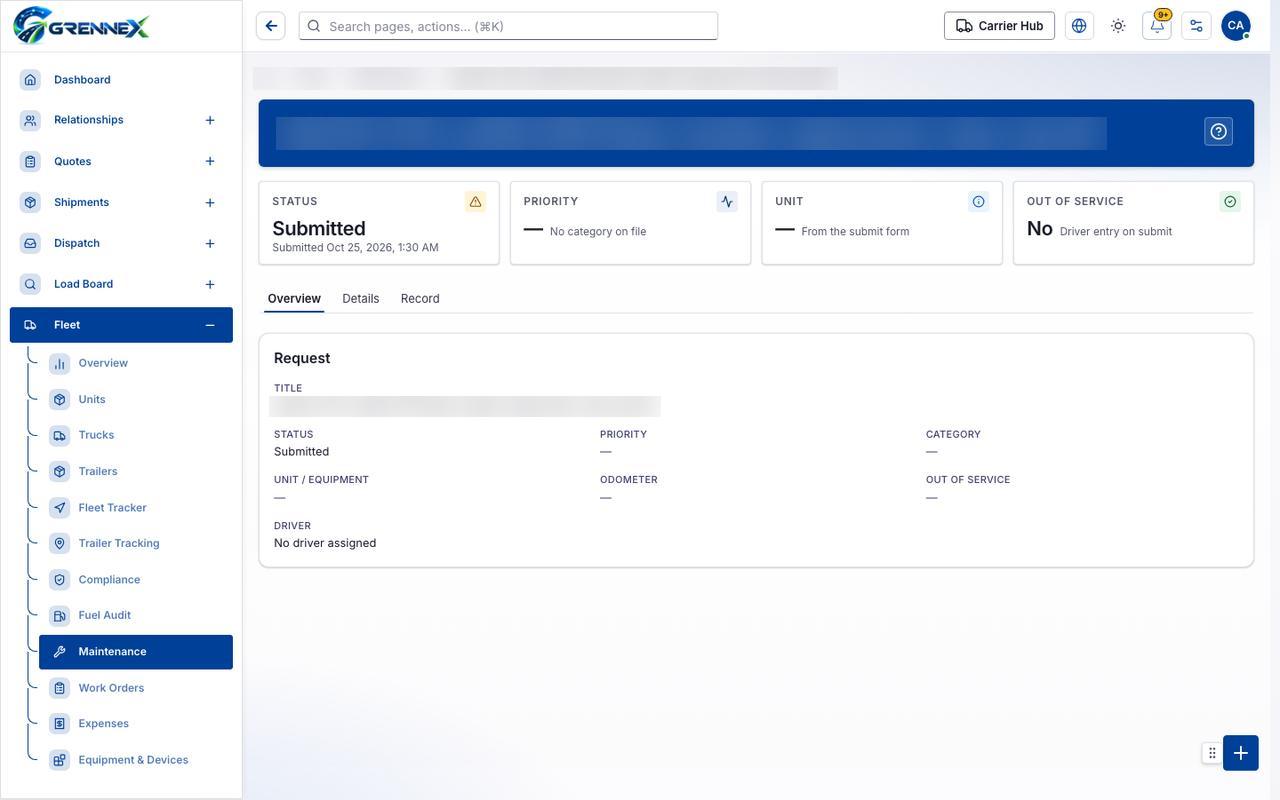Click the Out of Service check icon
This screenshot has width=1280, height=800.
1230,201
